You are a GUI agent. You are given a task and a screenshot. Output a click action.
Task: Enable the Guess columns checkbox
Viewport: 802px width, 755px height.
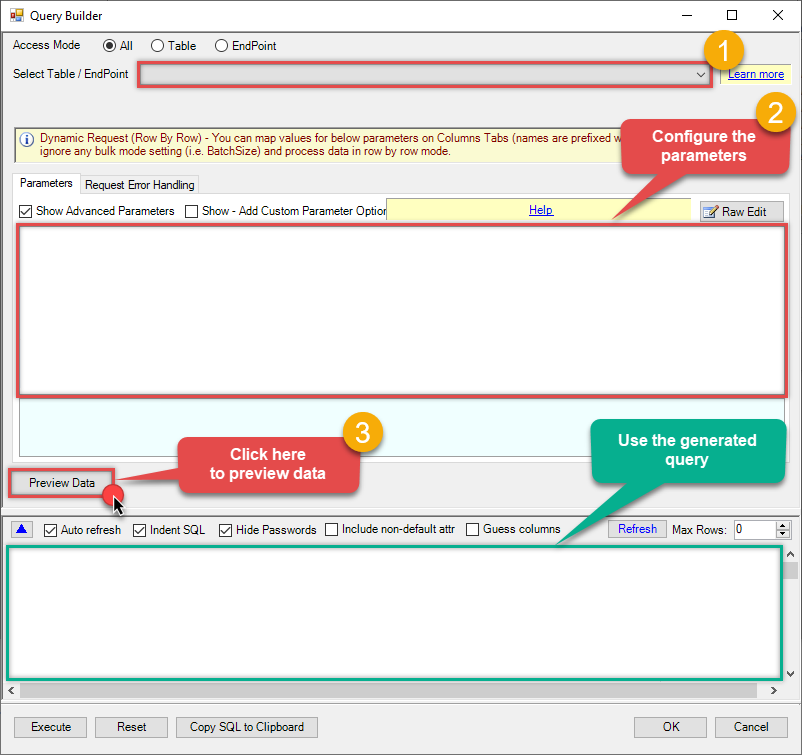(474, 530)
